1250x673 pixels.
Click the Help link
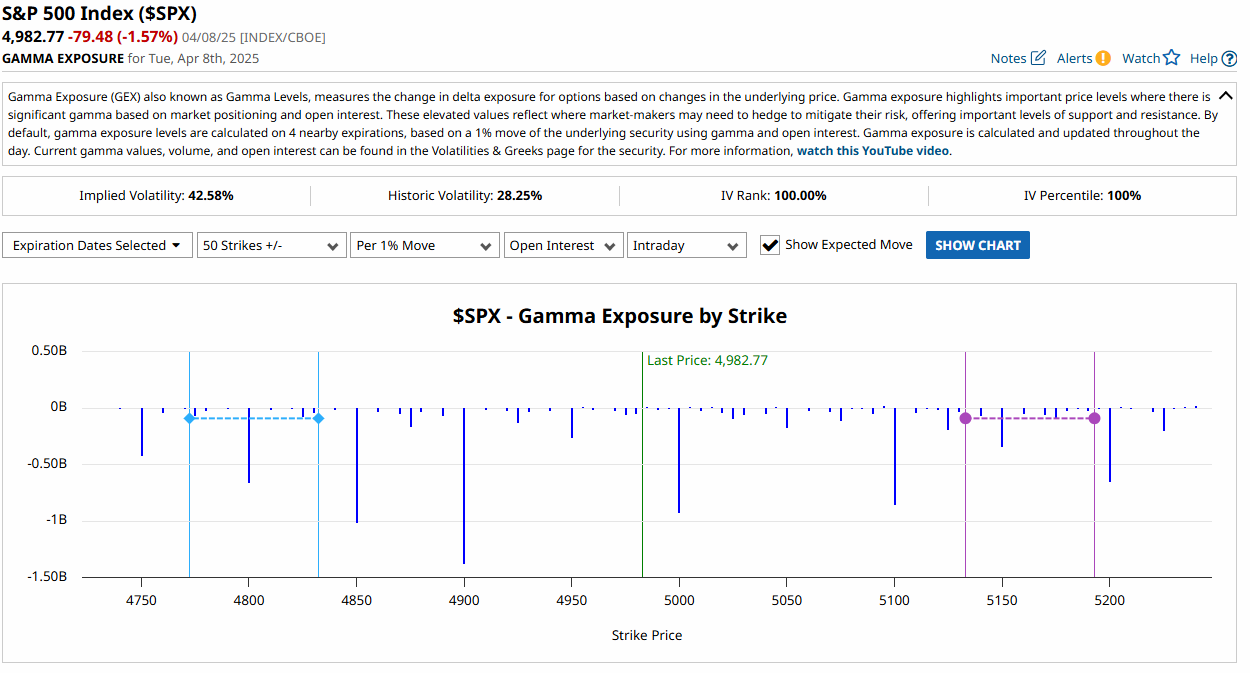tap(1204, 58)
